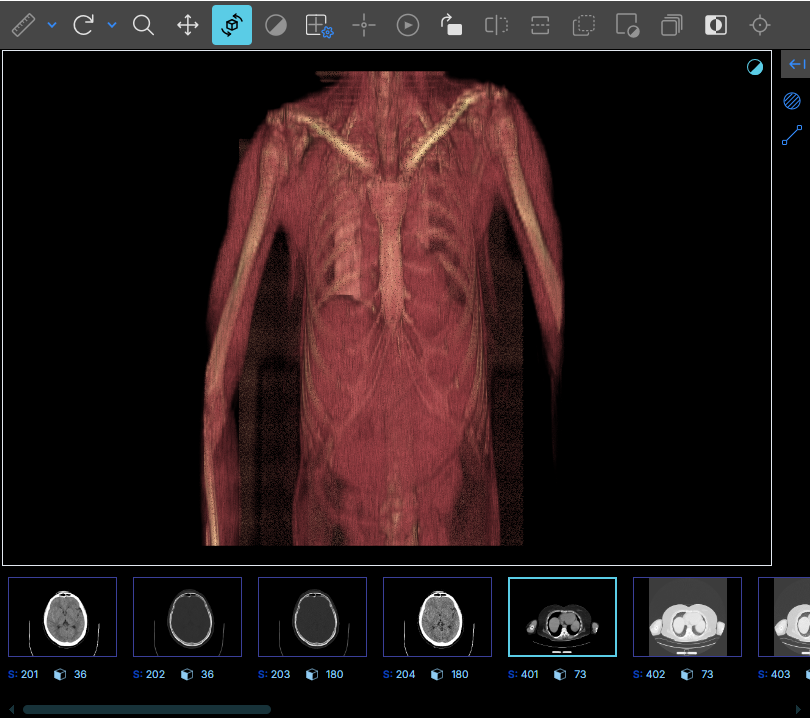Open the measurement tool dropdown arrow
The height and width of the screenshot is (718, 812).
click(52, 24)
